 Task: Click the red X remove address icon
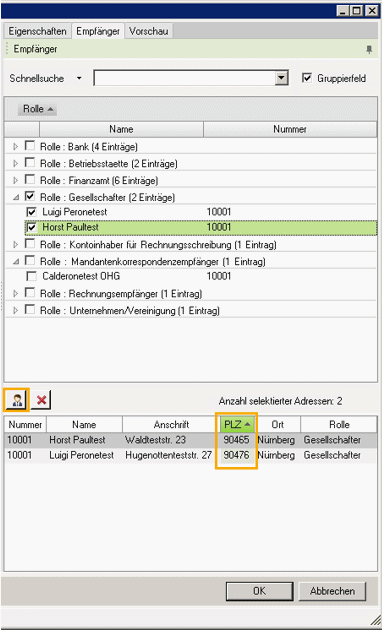(41, 401)
